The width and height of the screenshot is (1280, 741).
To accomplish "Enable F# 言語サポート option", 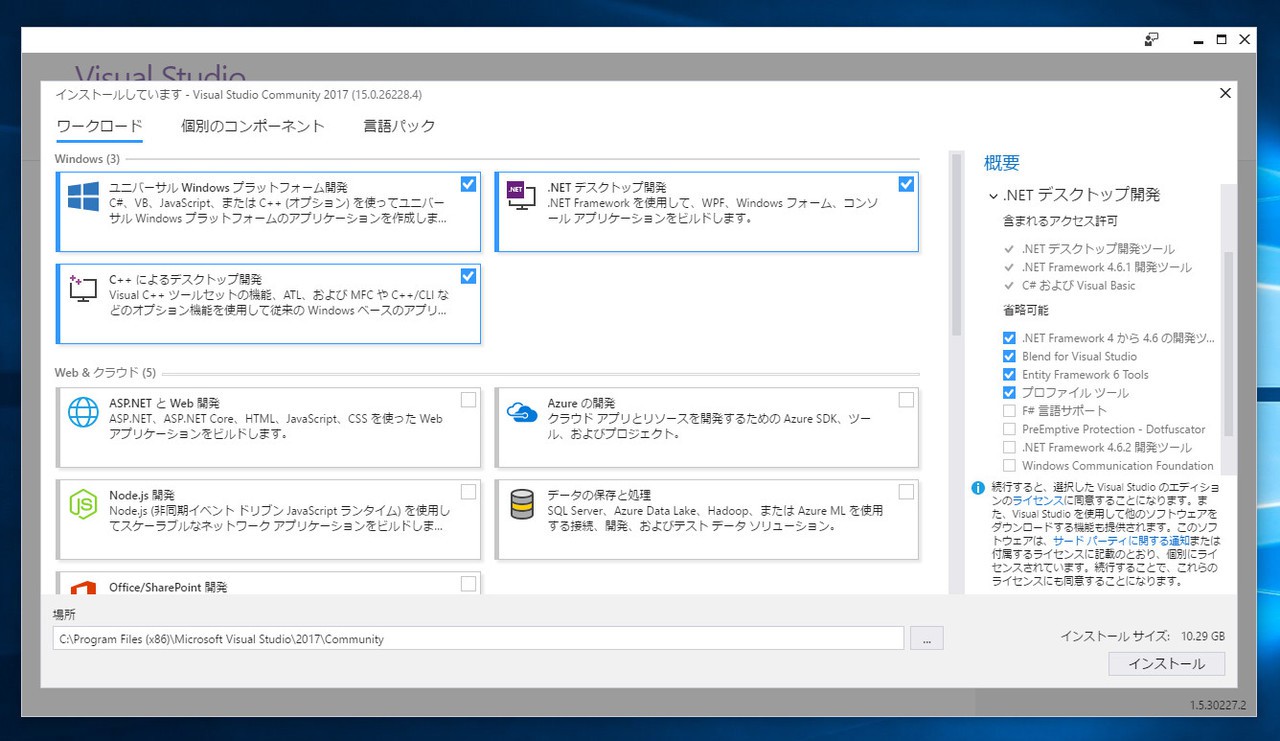I will [1009, 411].
